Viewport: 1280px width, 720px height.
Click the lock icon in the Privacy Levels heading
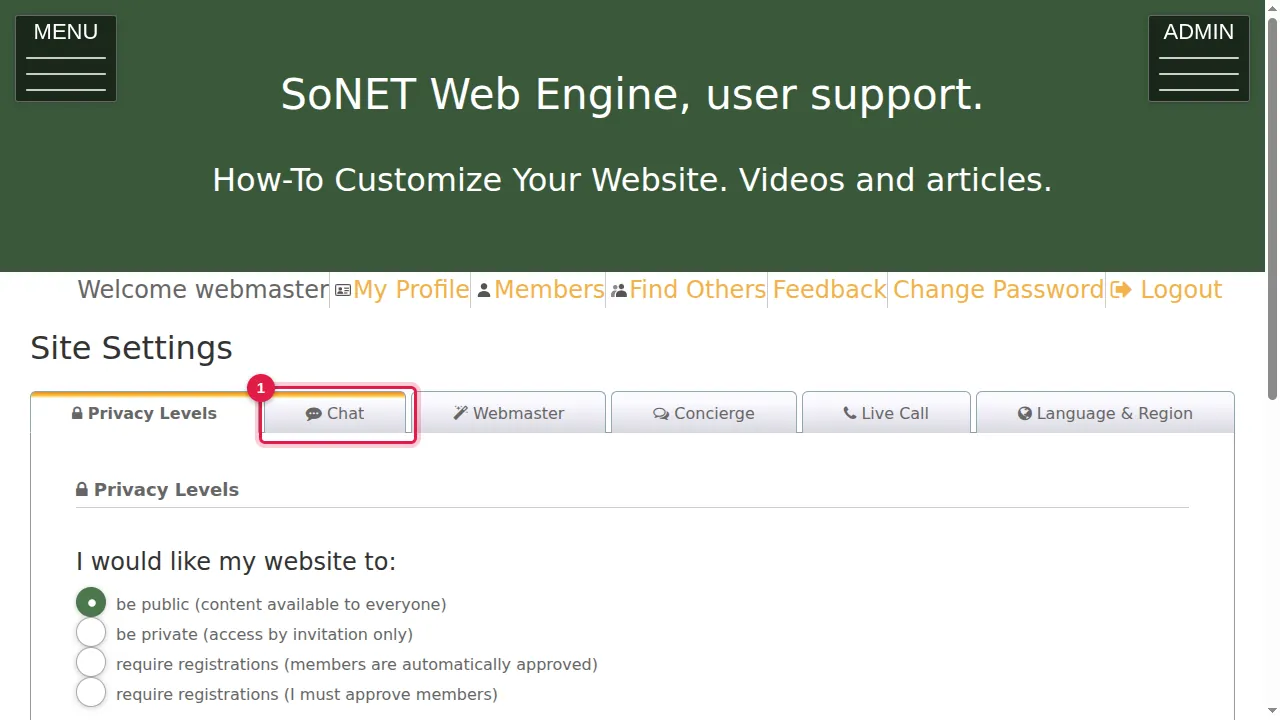[x=82, y=489]
